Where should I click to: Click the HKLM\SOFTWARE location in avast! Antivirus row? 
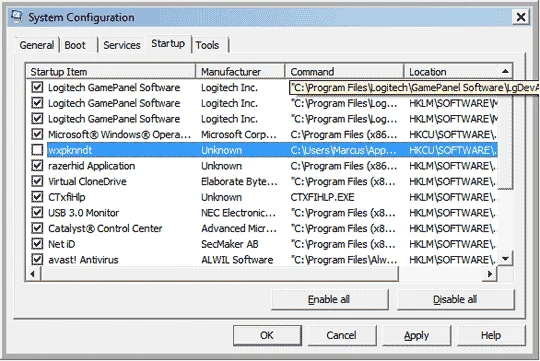452,260
